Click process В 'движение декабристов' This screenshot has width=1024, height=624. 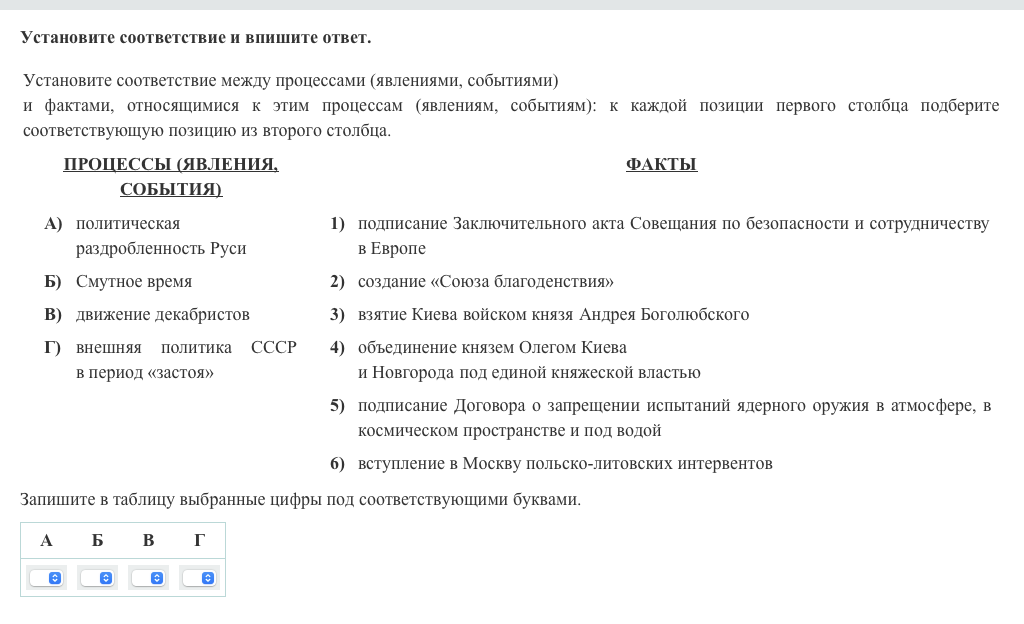[162, 315]
